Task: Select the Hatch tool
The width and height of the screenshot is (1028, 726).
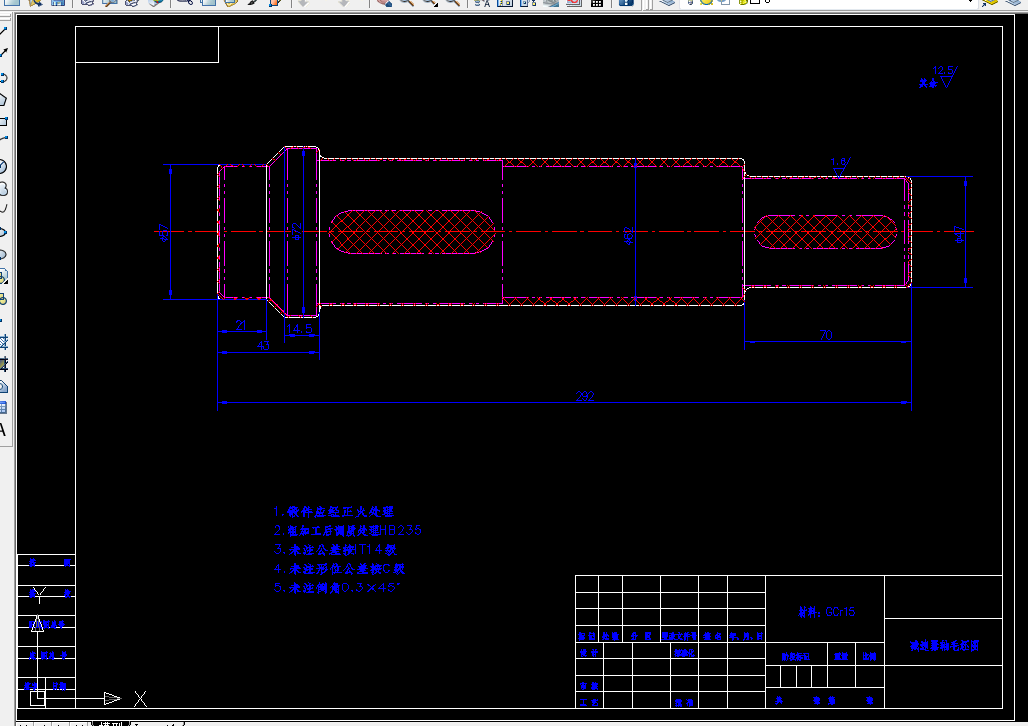Action: [x=3, y=342]
